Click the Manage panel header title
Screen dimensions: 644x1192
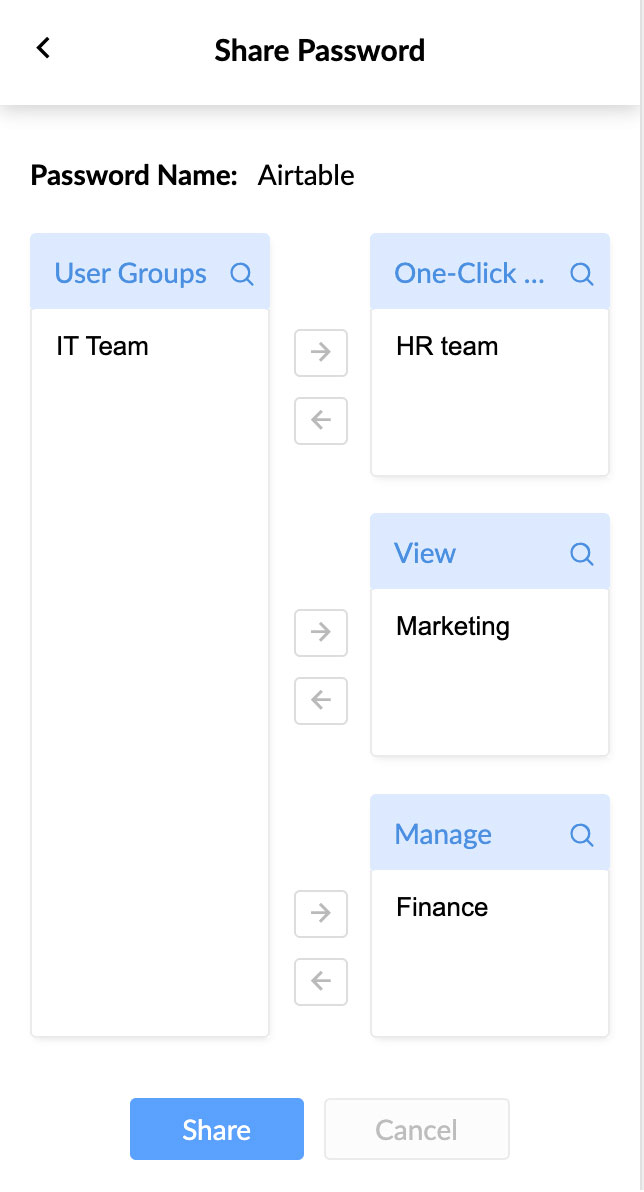(443, 835)
